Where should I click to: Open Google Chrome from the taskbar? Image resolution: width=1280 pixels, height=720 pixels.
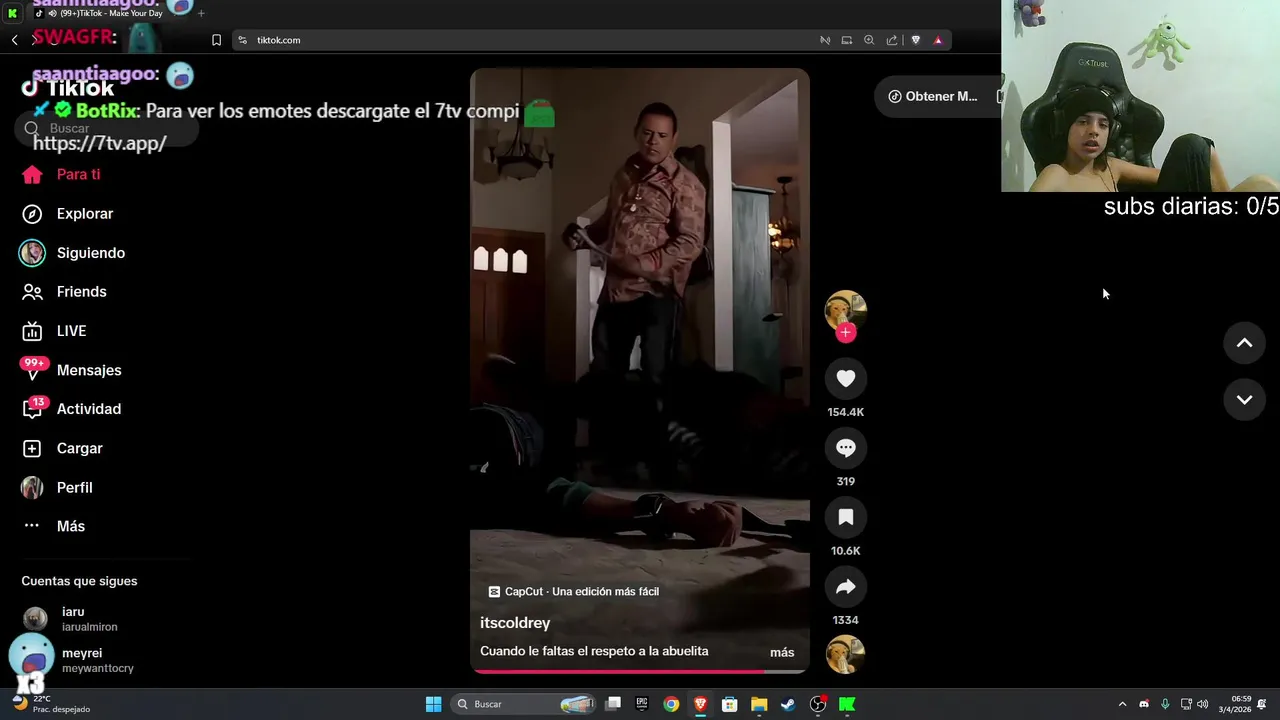(x=671, y=704)
